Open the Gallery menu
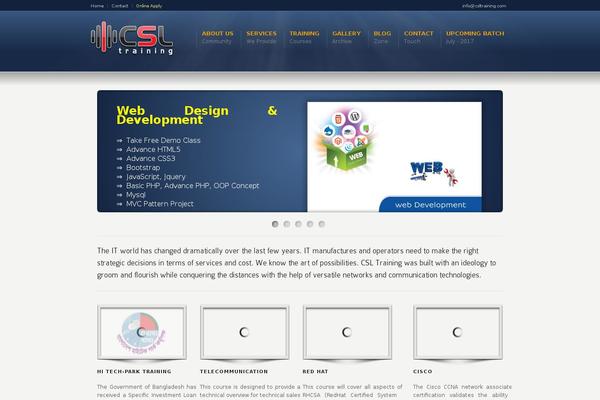The width and height of the screenshot is (600, 400). [346, 37]
